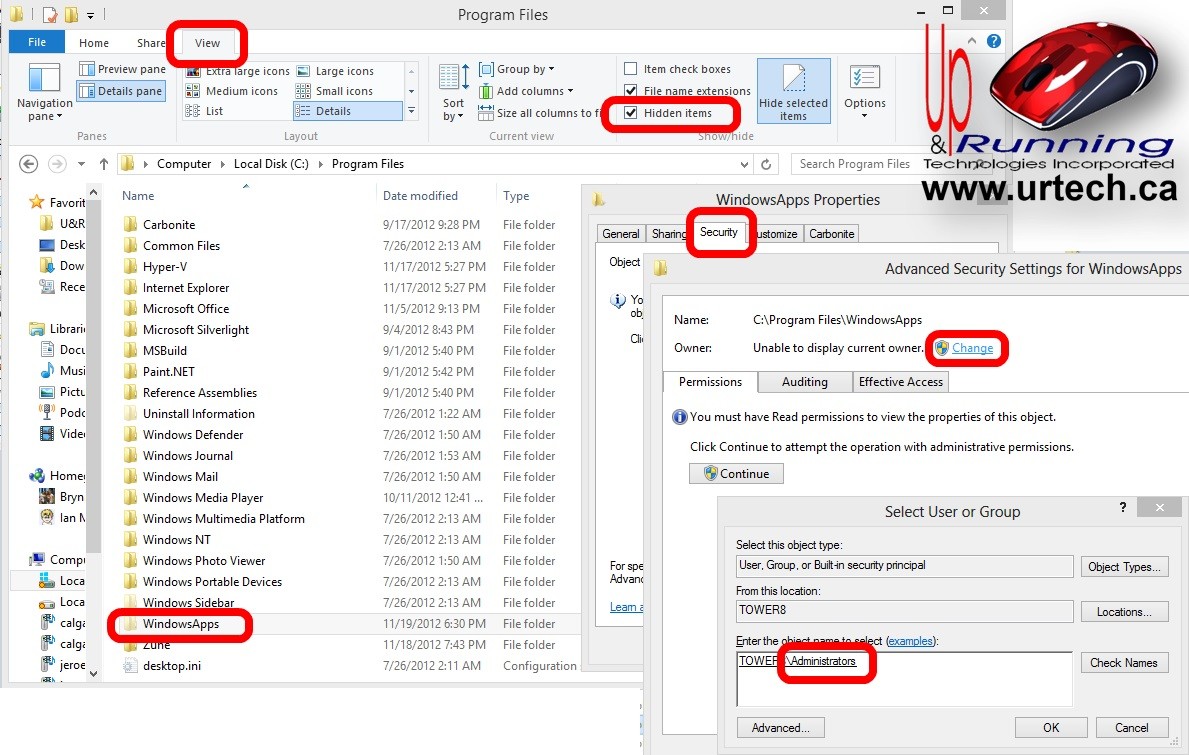Click the Back arrow navigation button
The height and width of the screenshot is (755, 1189).
pos(29,164)
